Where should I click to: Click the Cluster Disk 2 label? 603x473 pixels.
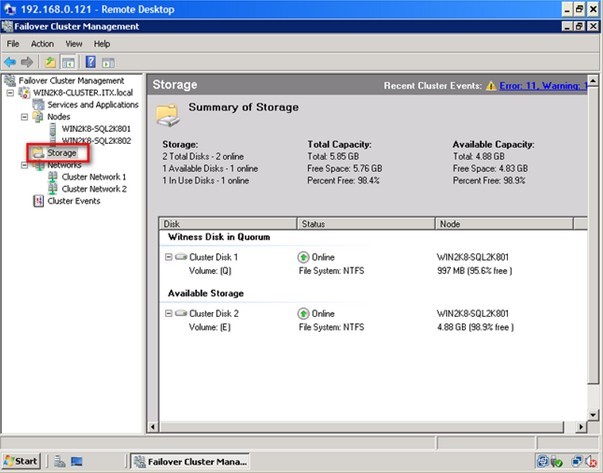[214, 314]
